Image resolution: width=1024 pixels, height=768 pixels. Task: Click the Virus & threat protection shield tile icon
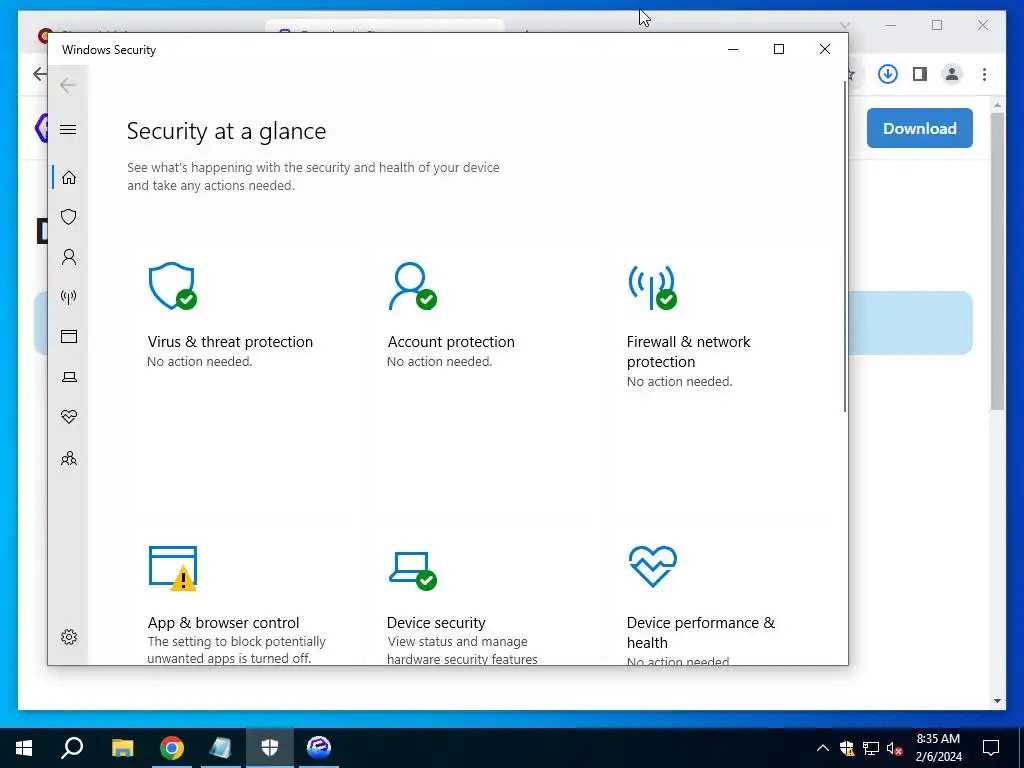pos(172,286)
